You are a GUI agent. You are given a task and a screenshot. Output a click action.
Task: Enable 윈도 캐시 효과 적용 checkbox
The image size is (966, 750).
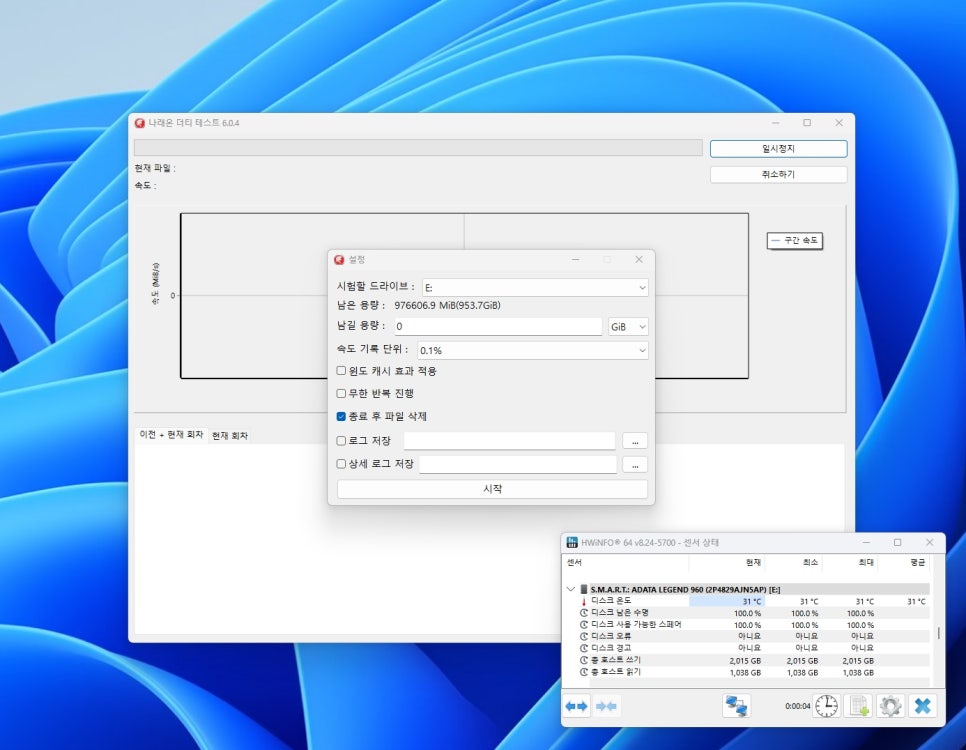[342, 371]
